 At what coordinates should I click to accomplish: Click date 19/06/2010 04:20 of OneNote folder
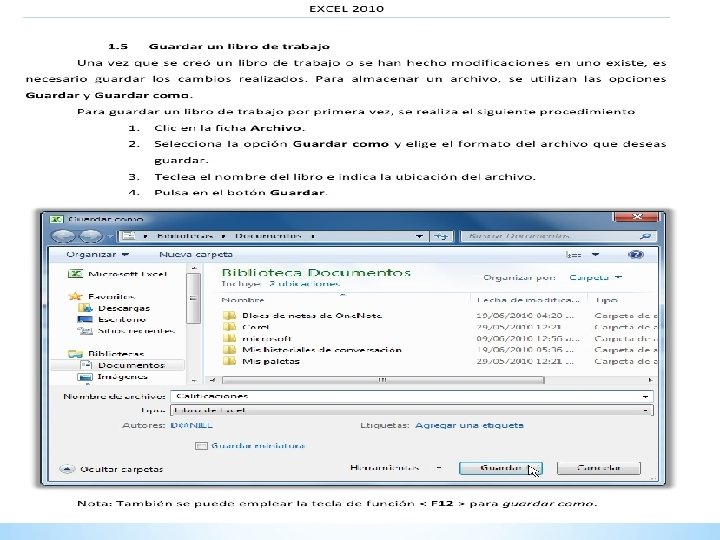[525, 315]
